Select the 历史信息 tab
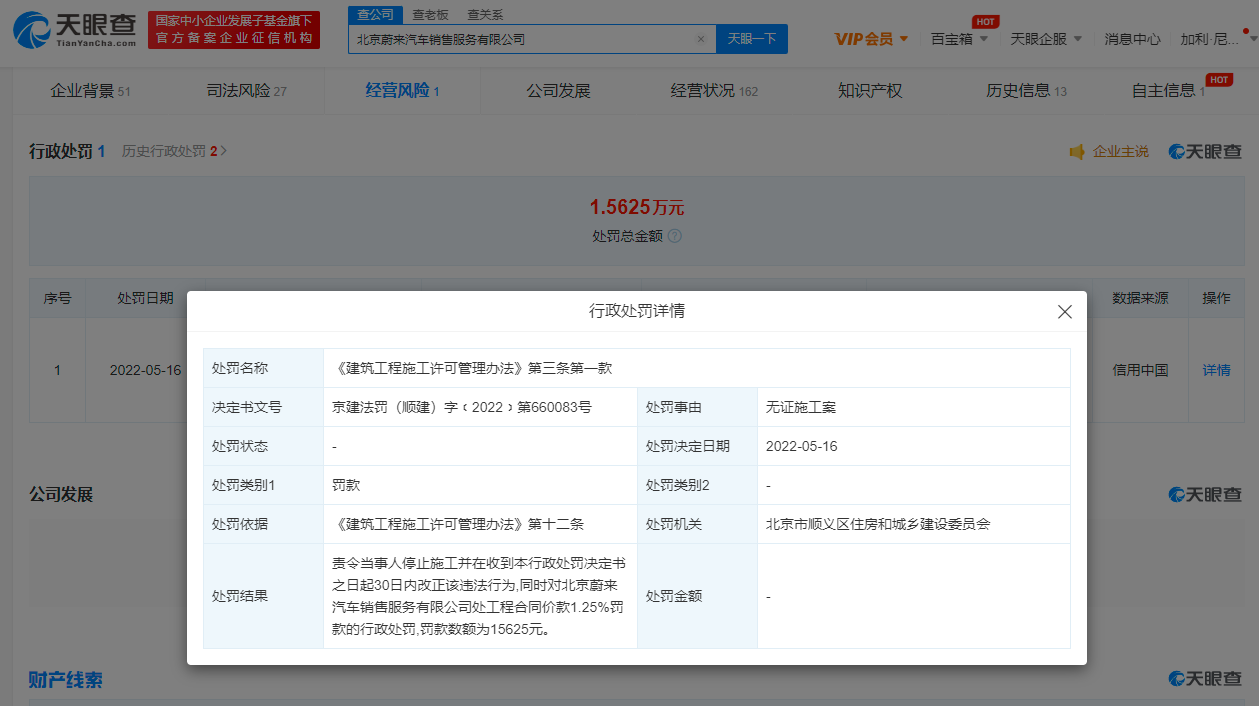This screenshot has width=1259, height=706. click(x=1026, y=91)
